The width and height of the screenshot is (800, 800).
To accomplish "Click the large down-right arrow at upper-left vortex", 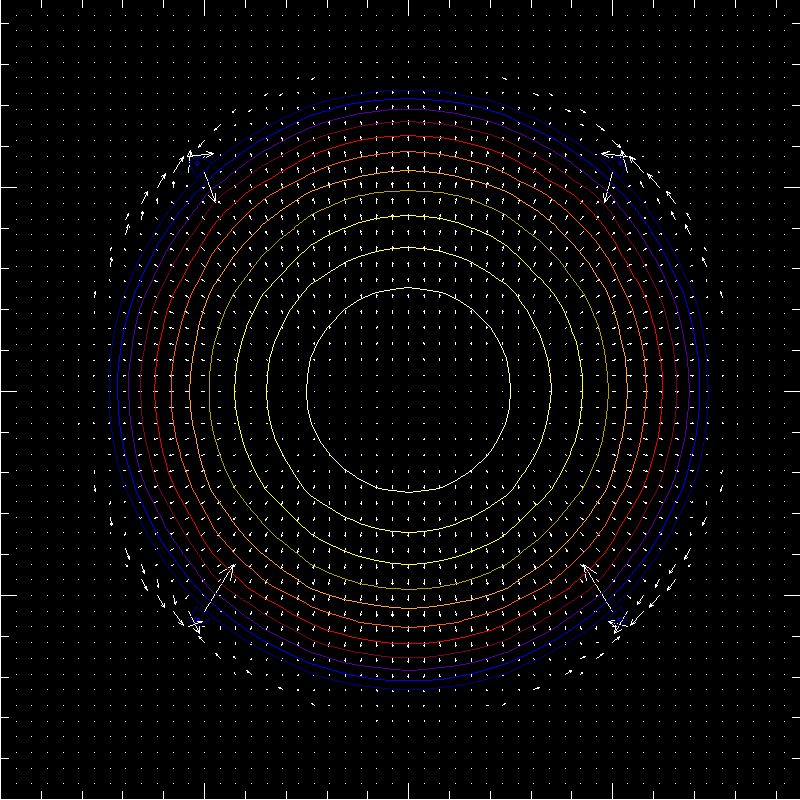I will point(210,187).
